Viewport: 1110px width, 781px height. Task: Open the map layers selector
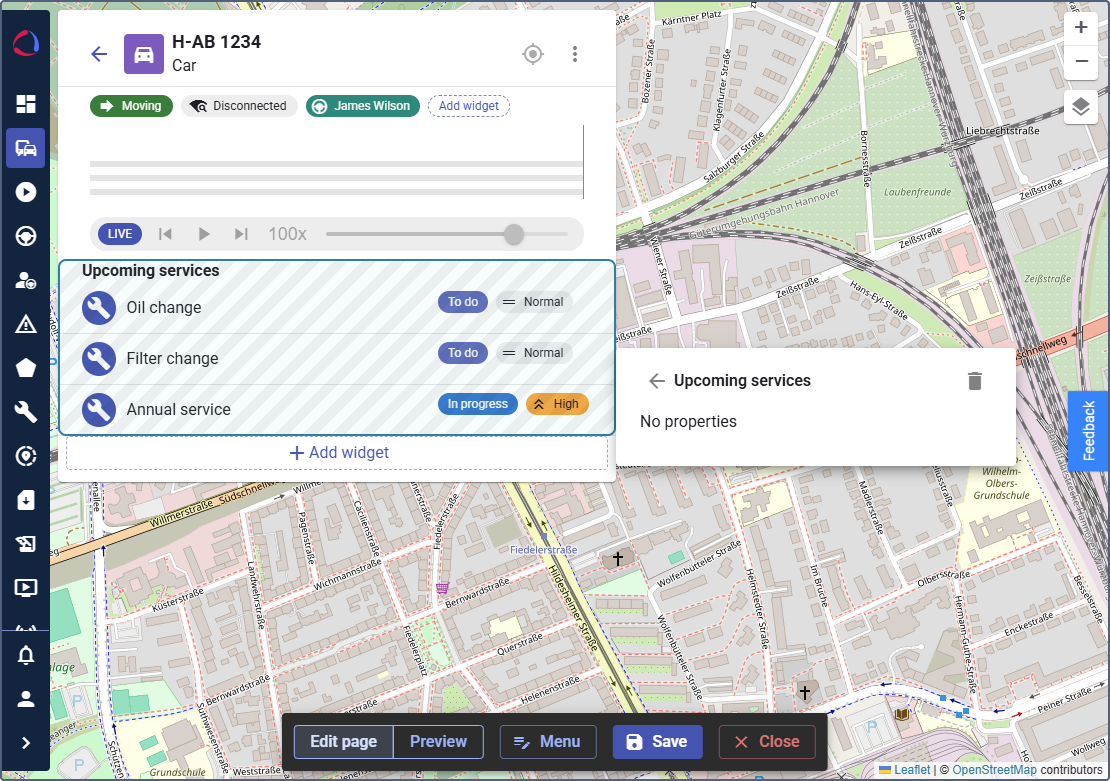click(1081, 106)
